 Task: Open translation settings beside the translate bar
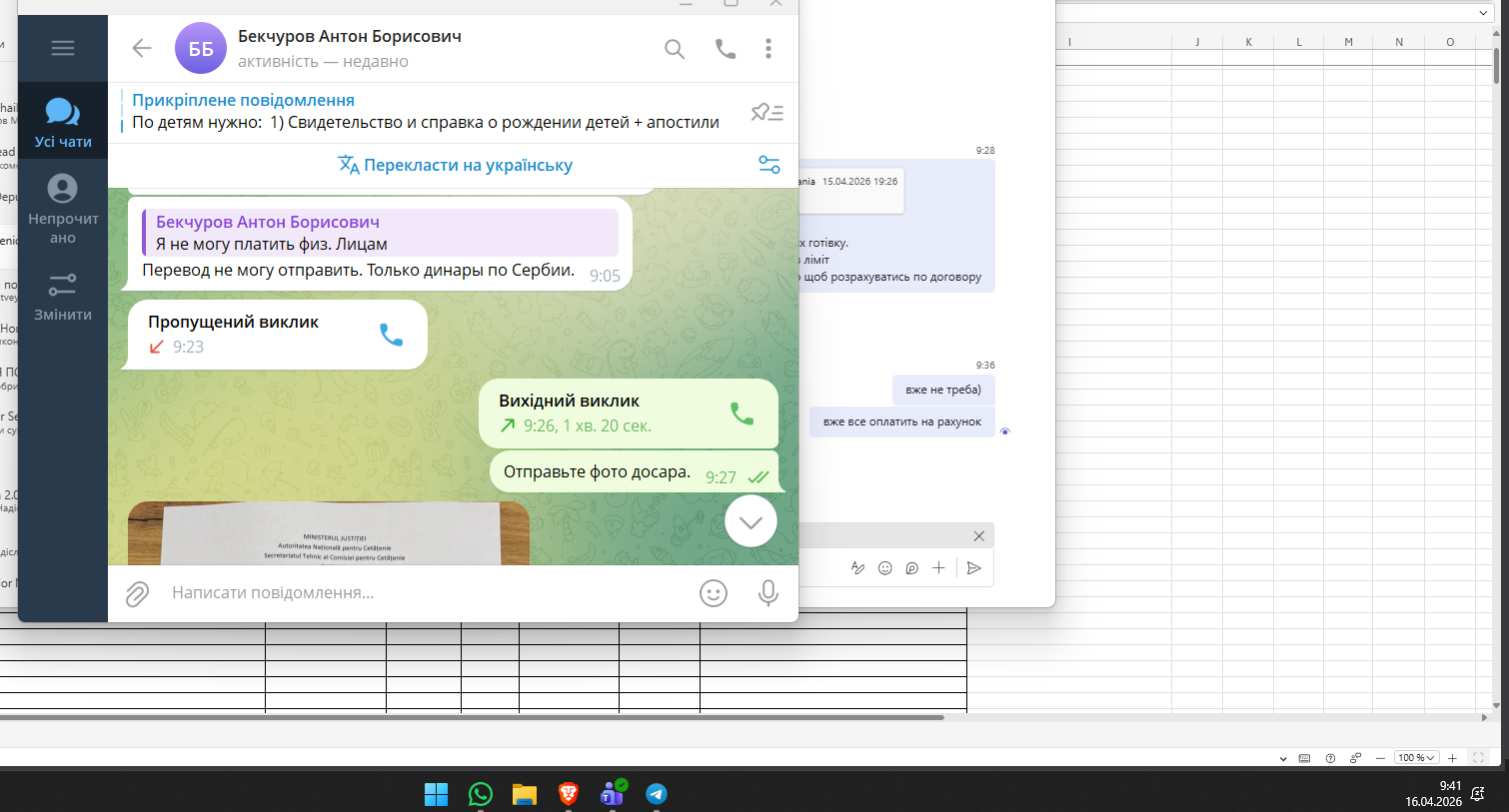pos(769,165)
